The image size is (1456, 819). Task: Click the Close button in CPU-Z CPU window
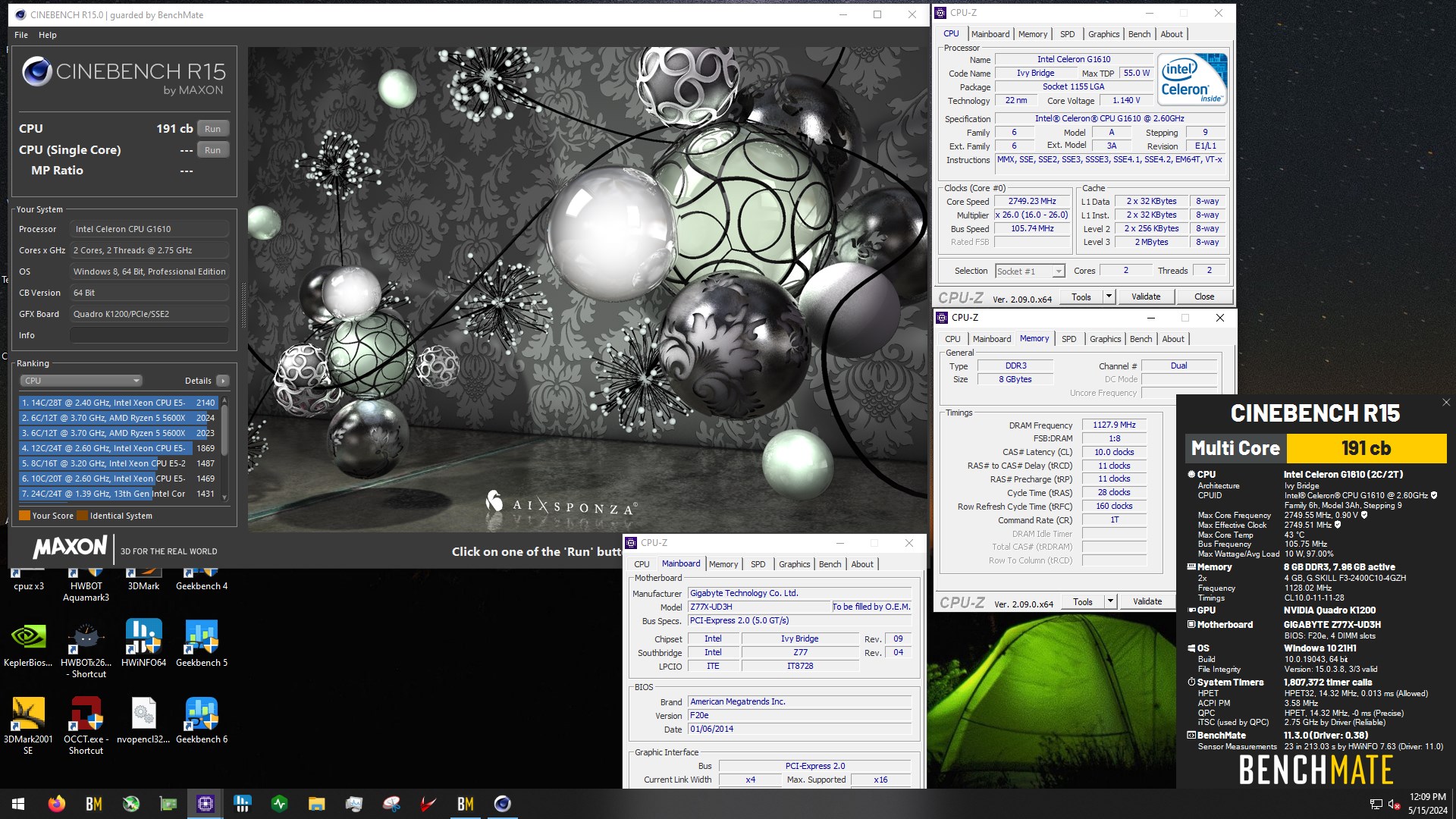(x=1203, y=297)
